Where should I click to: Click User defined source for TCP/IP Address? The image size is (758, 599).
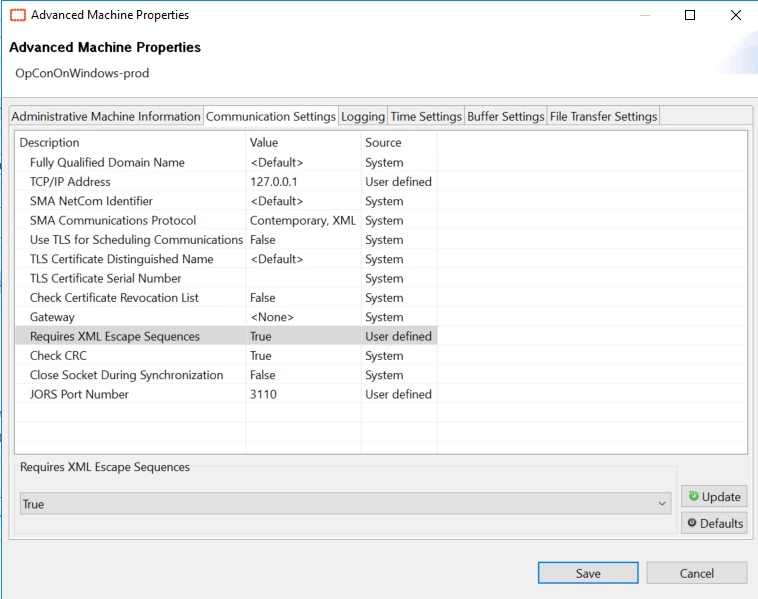pyautogui.click(x=398, y=182)
